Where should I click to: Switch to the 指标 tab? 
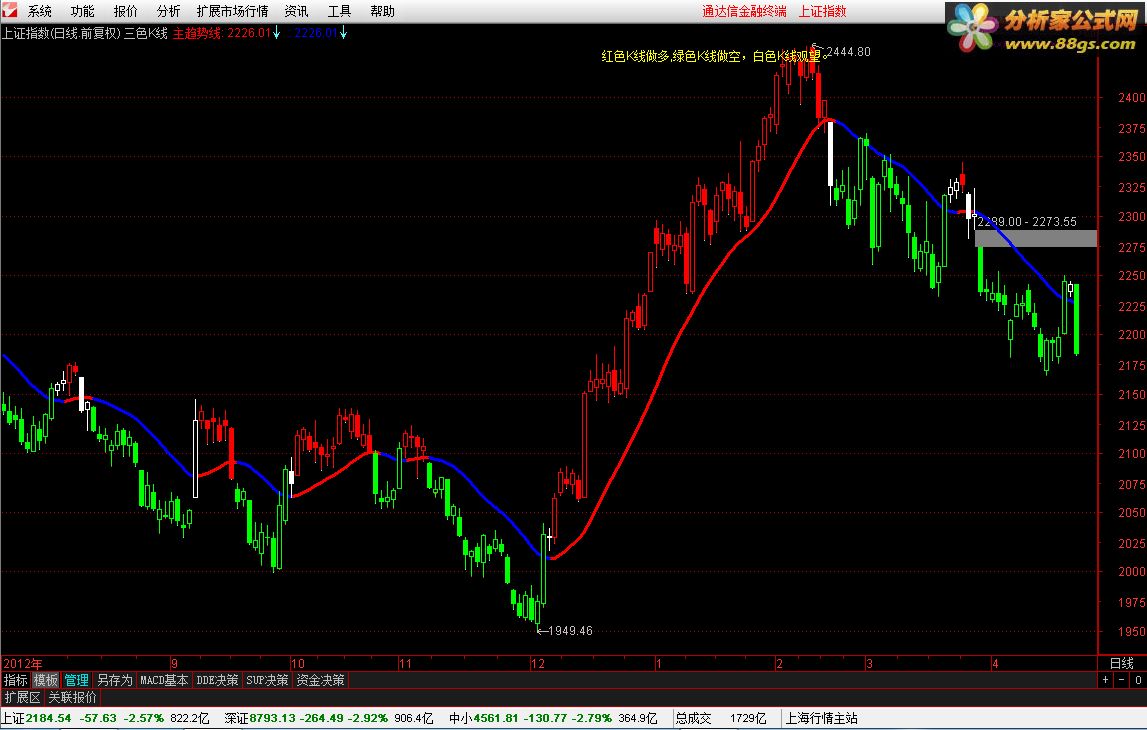(15, 680)
